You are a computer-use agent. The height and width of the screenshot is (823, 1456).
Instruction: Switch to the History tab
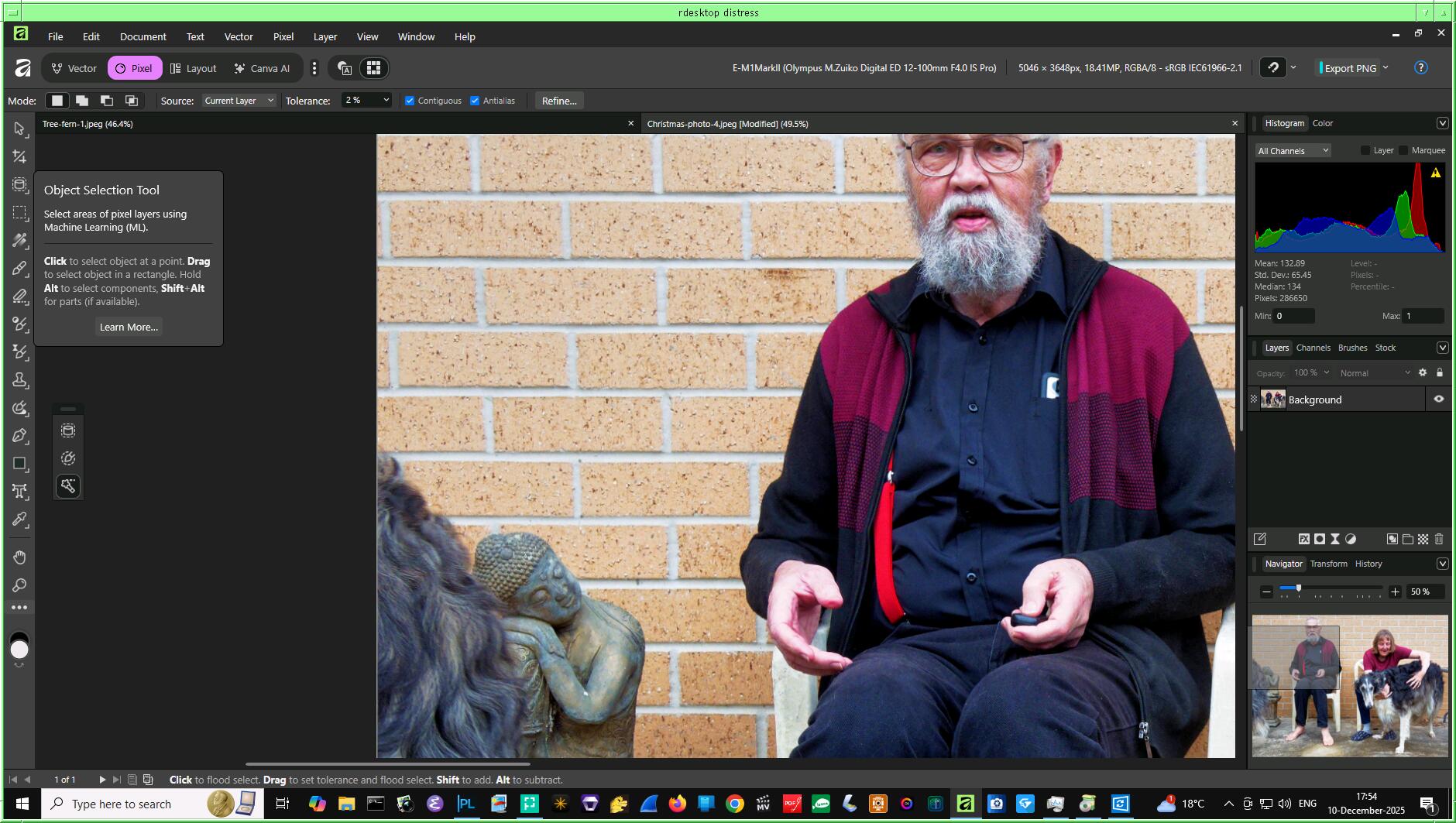click(x=1368, y=564)
